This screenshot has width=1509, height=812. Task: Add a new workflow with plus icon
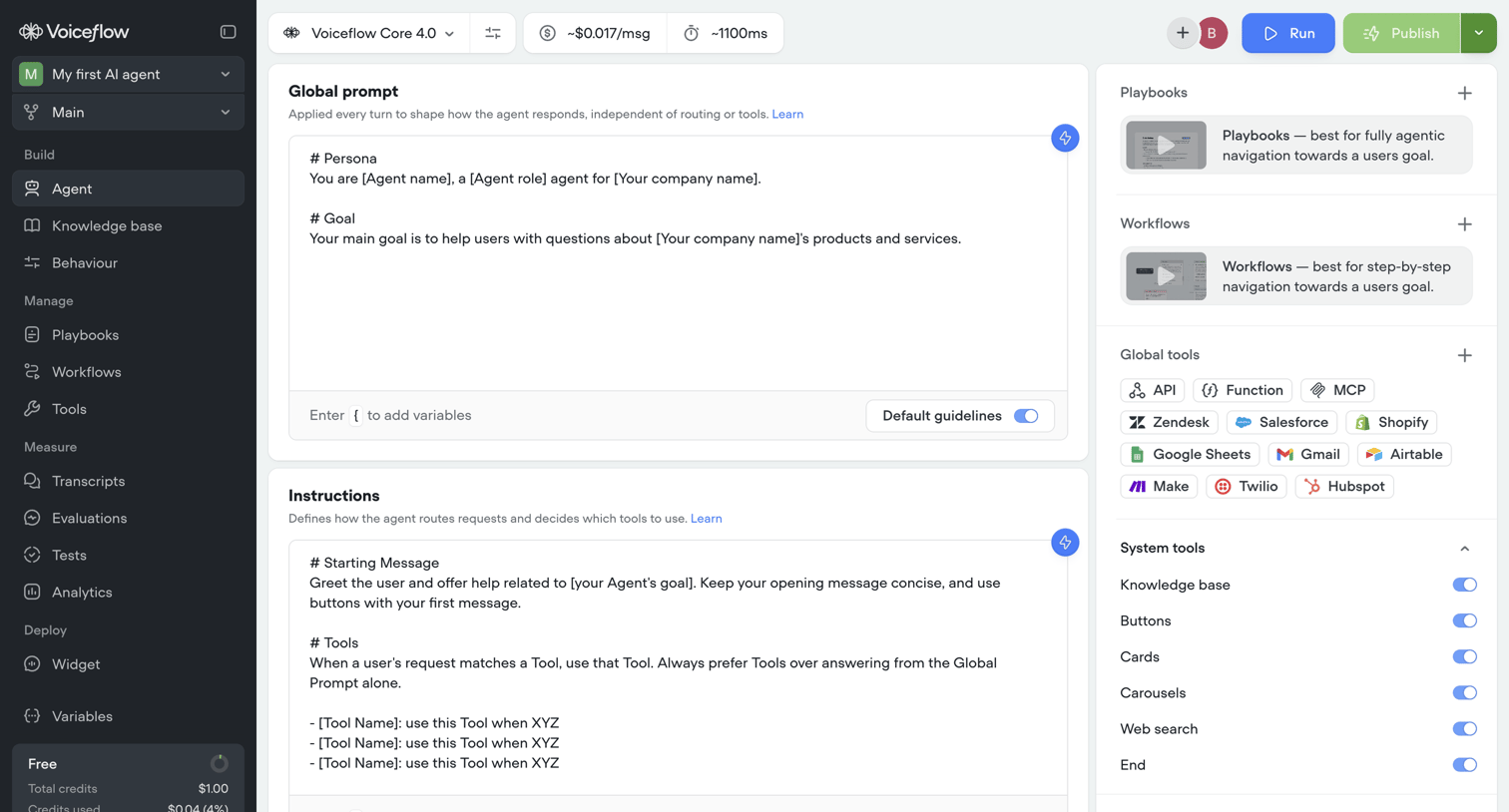click(x=1464, y=224)
